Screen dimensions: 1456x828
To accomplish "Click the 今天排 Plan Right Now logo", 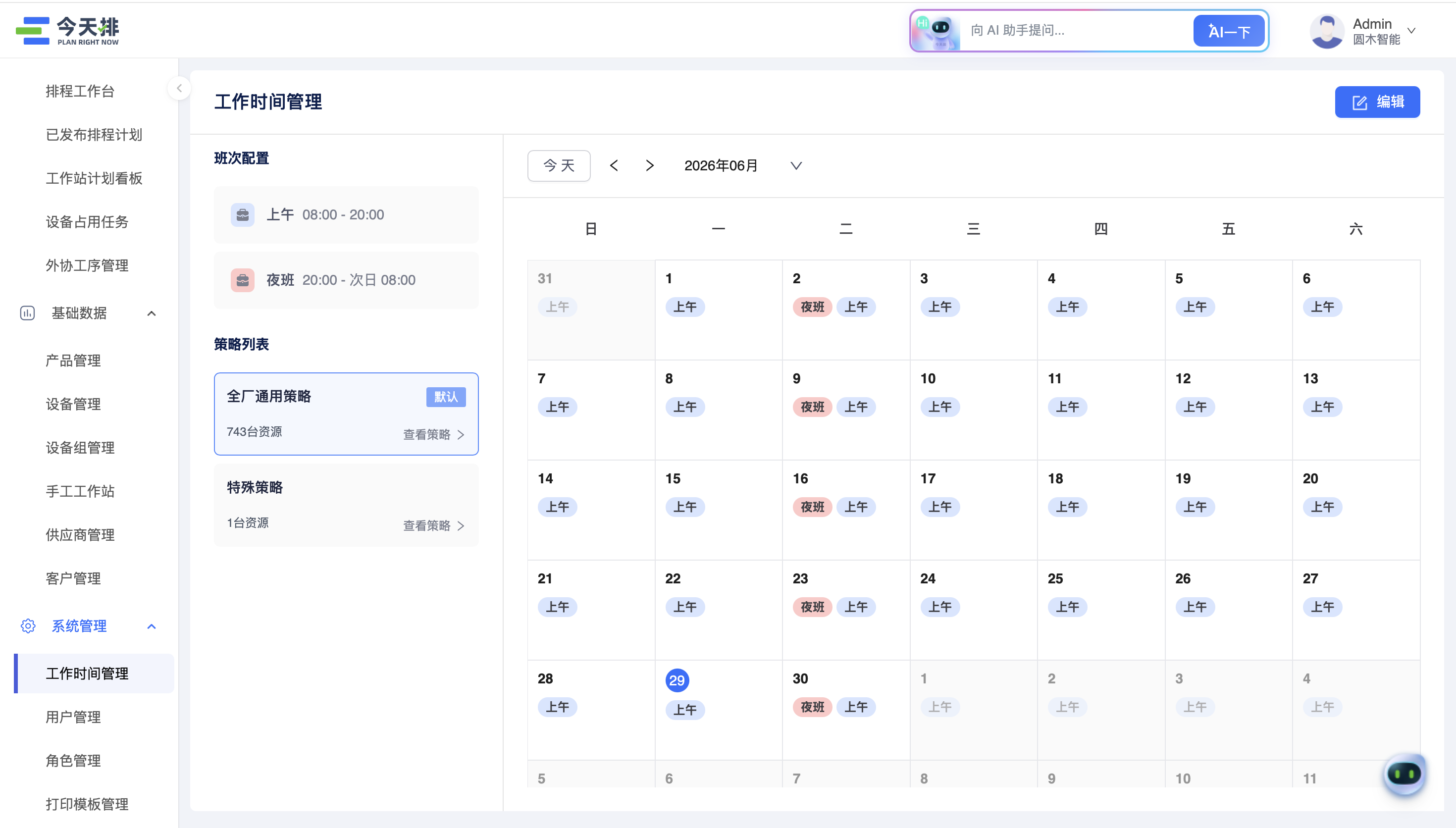I will pos(67,30).
